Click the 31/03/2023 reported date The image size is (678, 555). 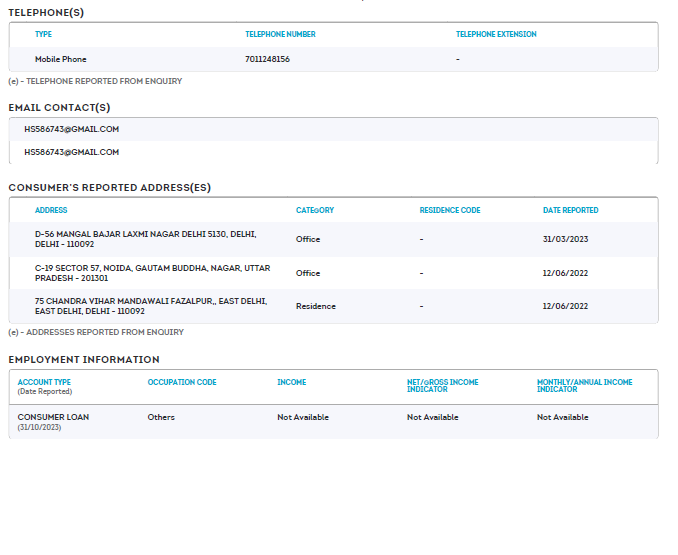click(565, 239)
